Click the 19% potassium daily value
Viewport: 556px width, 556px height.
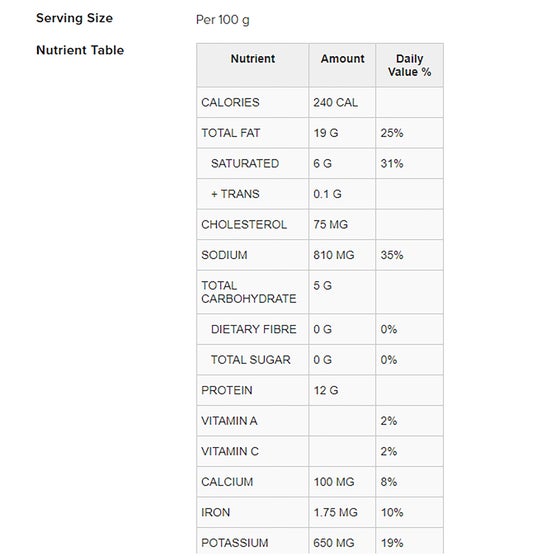[x=392, y=543]
